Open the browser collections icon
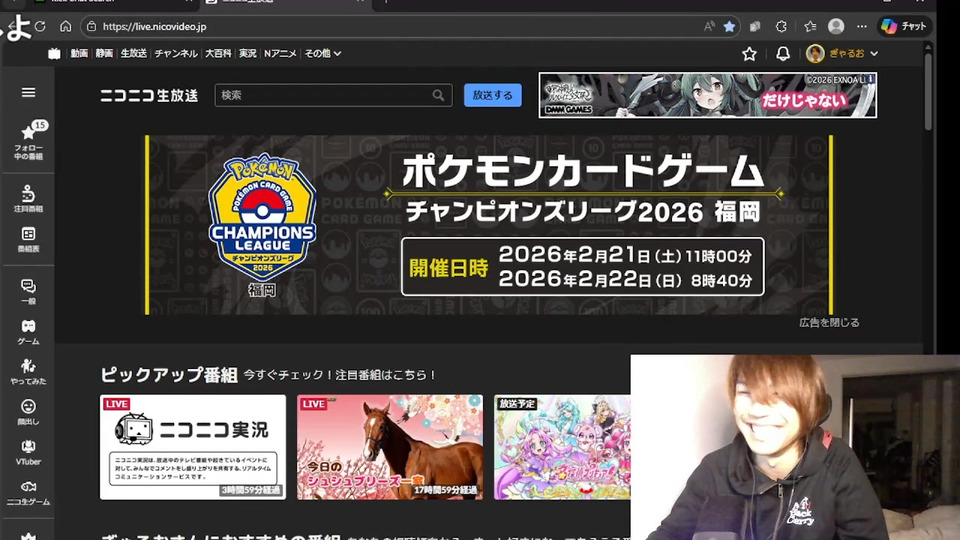960x540 pixels. (755, 26)
